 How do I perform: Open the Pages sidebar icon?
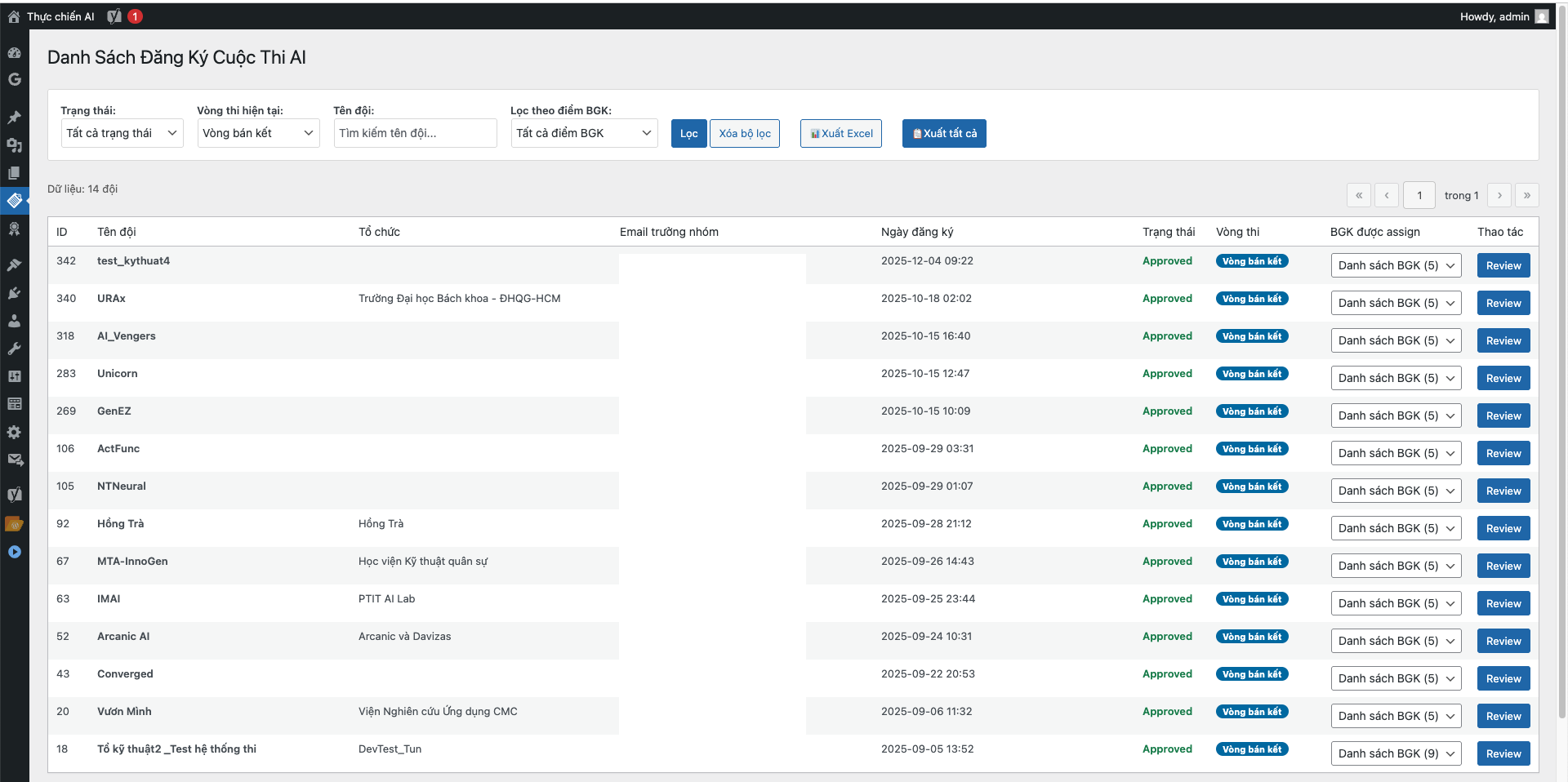click(x=14, y=173)
